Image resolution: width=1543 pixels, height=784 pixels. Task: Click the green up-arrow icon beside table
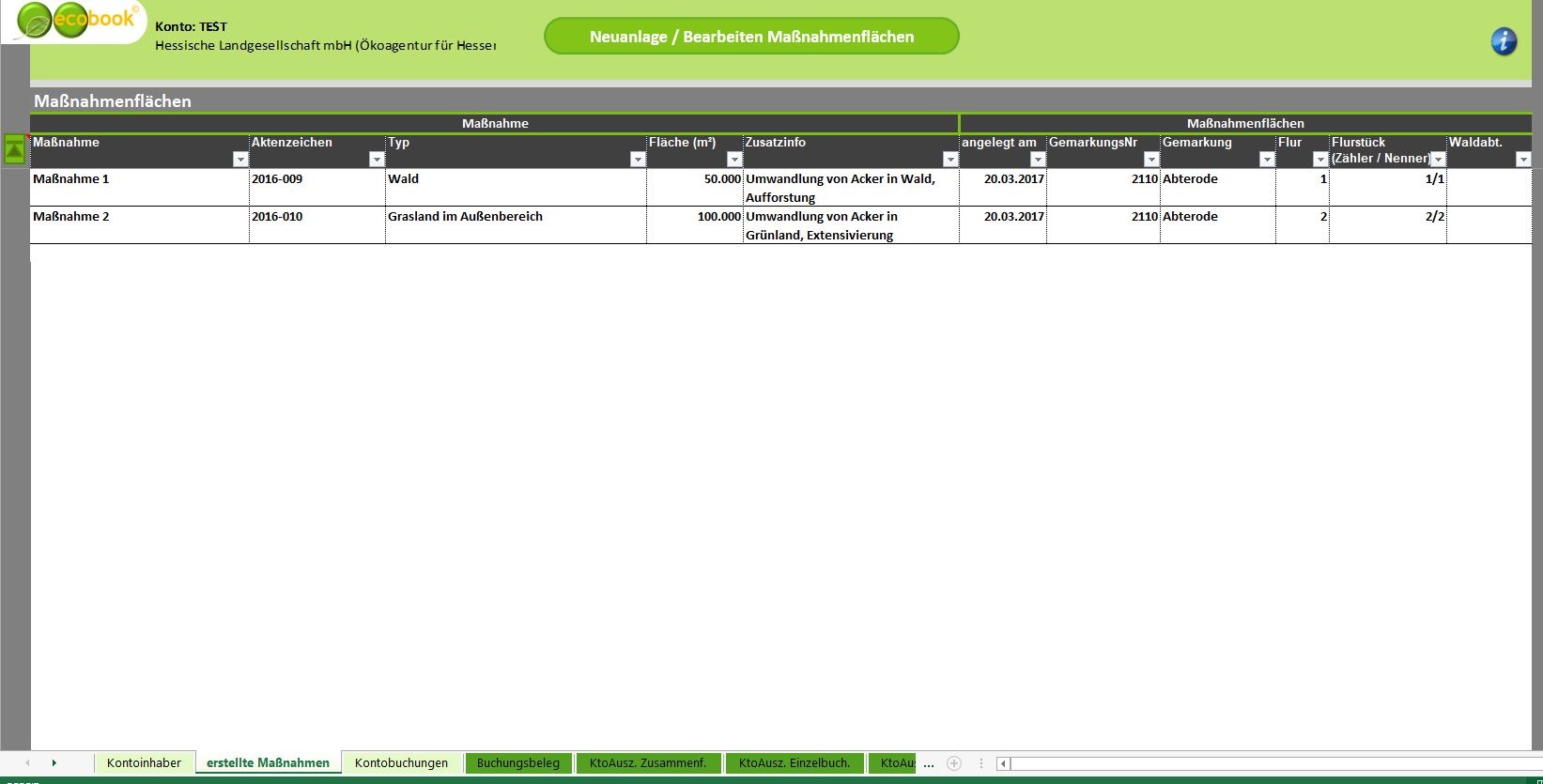15,149
